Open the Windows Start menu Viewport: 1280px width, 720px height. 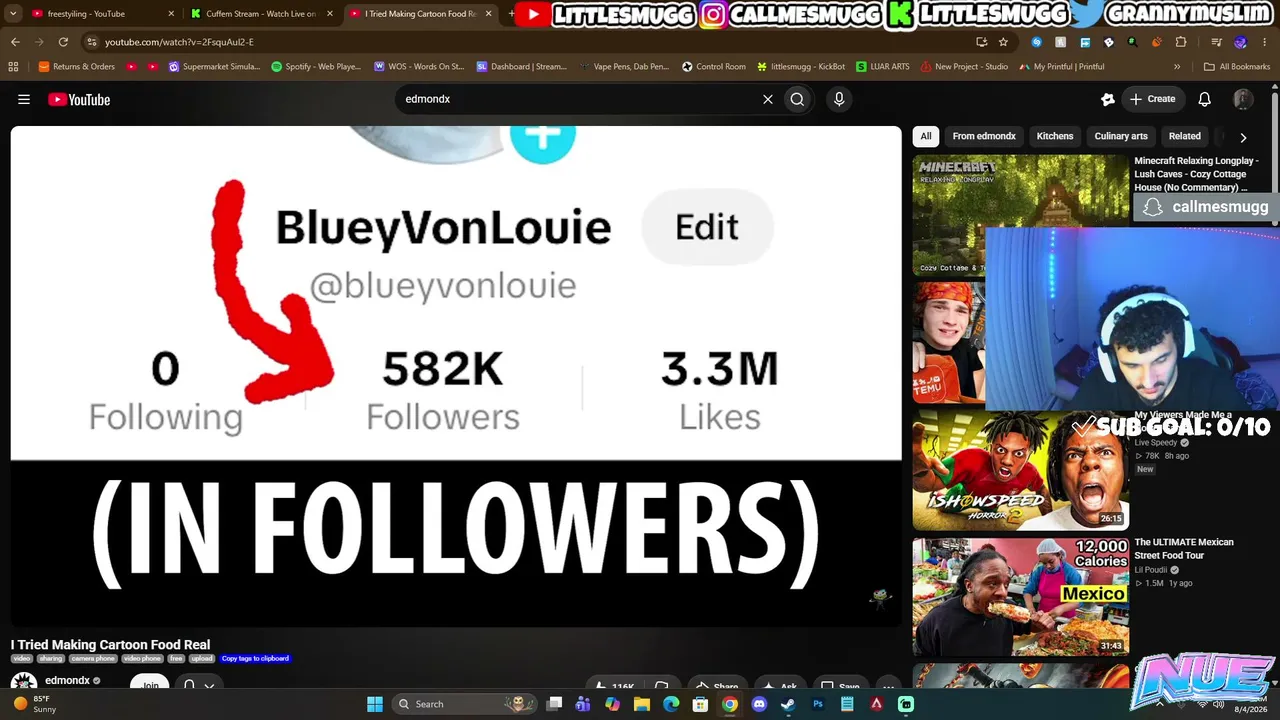pos(375,704)
